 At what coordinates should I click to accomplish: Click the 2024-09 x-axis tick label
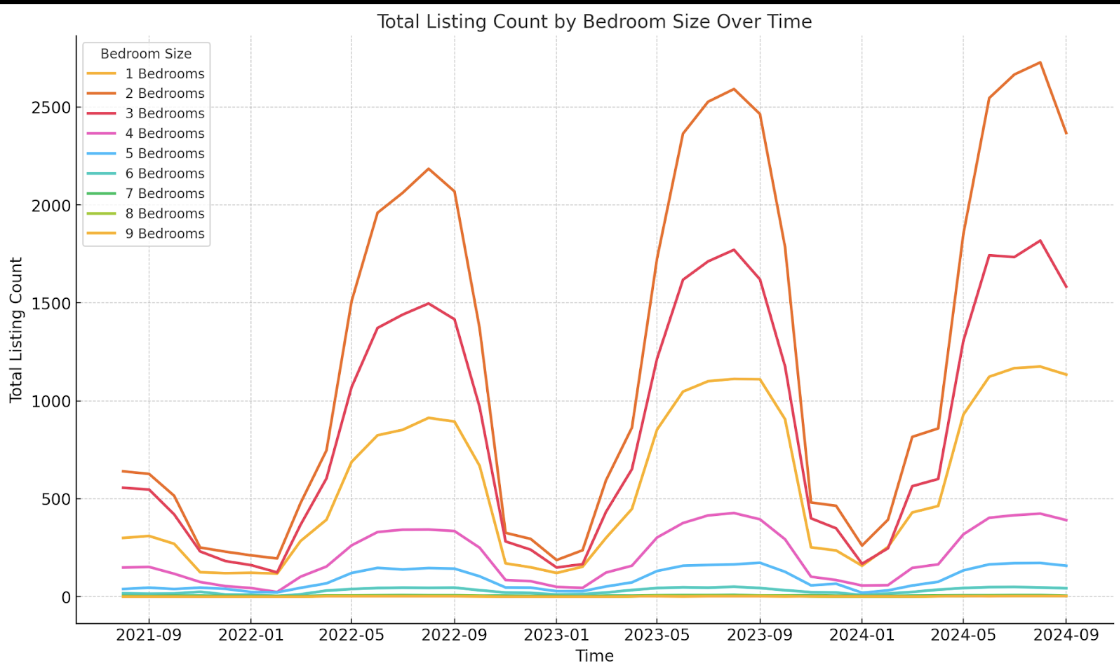click(x=1065, y=634)
